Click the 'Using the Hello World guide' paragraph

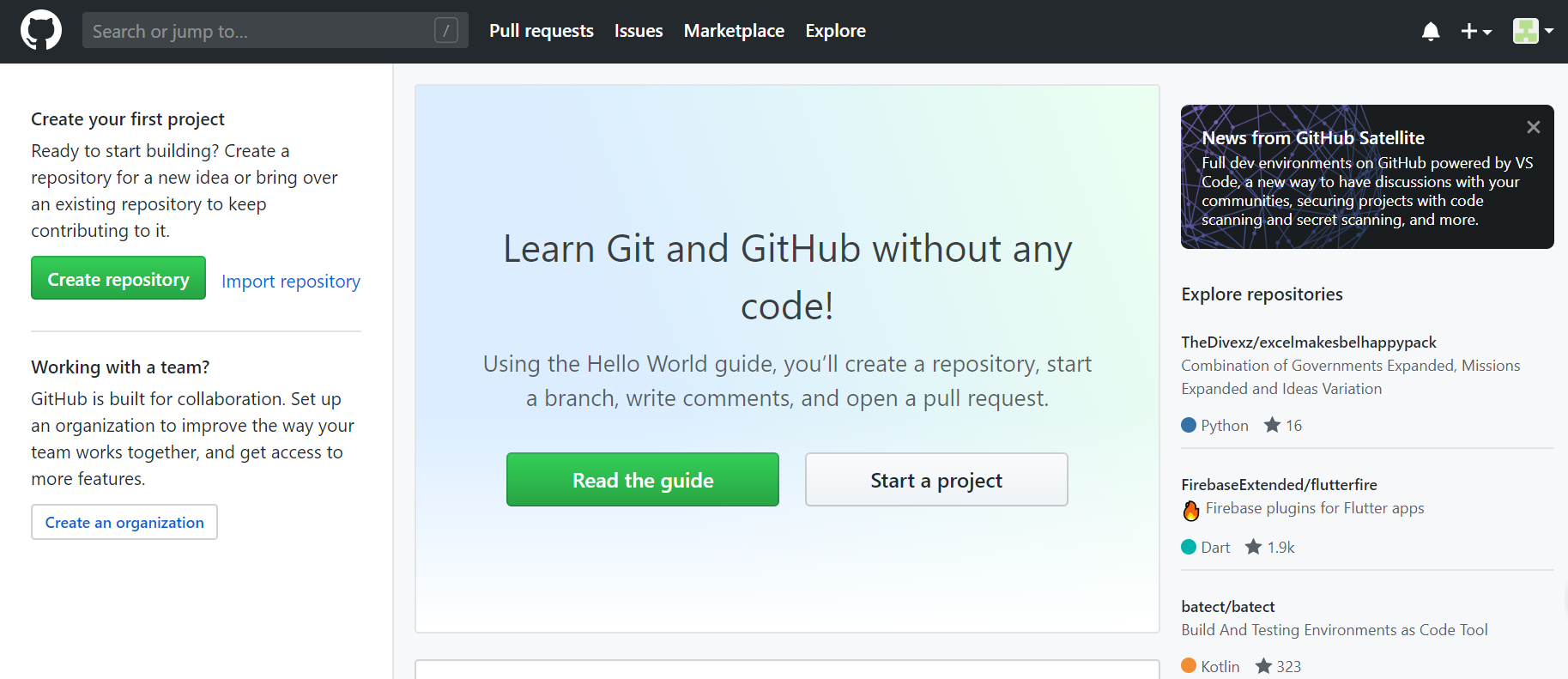[787, 381]
